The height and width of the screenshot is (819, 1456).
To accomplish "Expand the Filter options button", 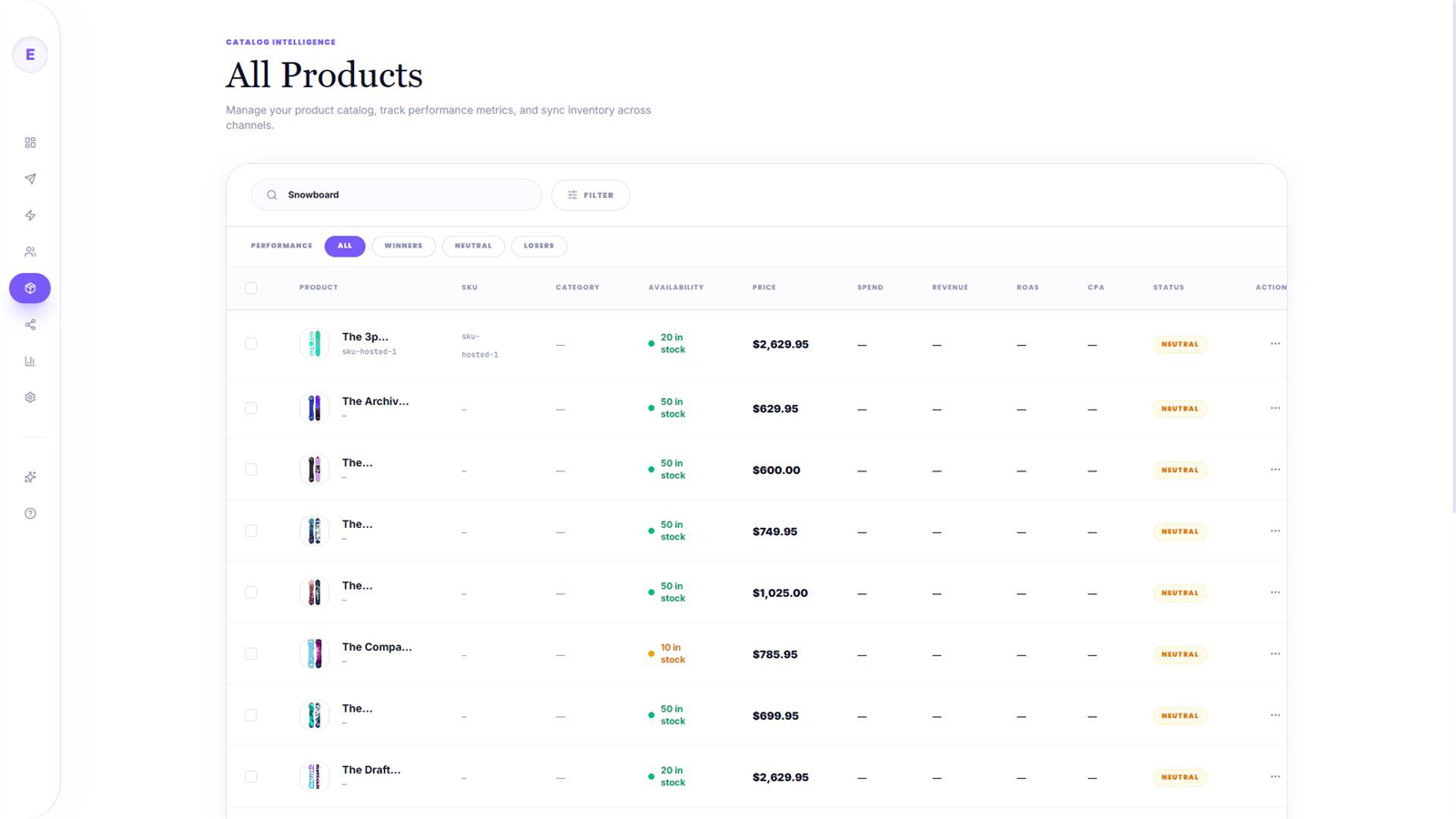I will [x=591, y=195].
